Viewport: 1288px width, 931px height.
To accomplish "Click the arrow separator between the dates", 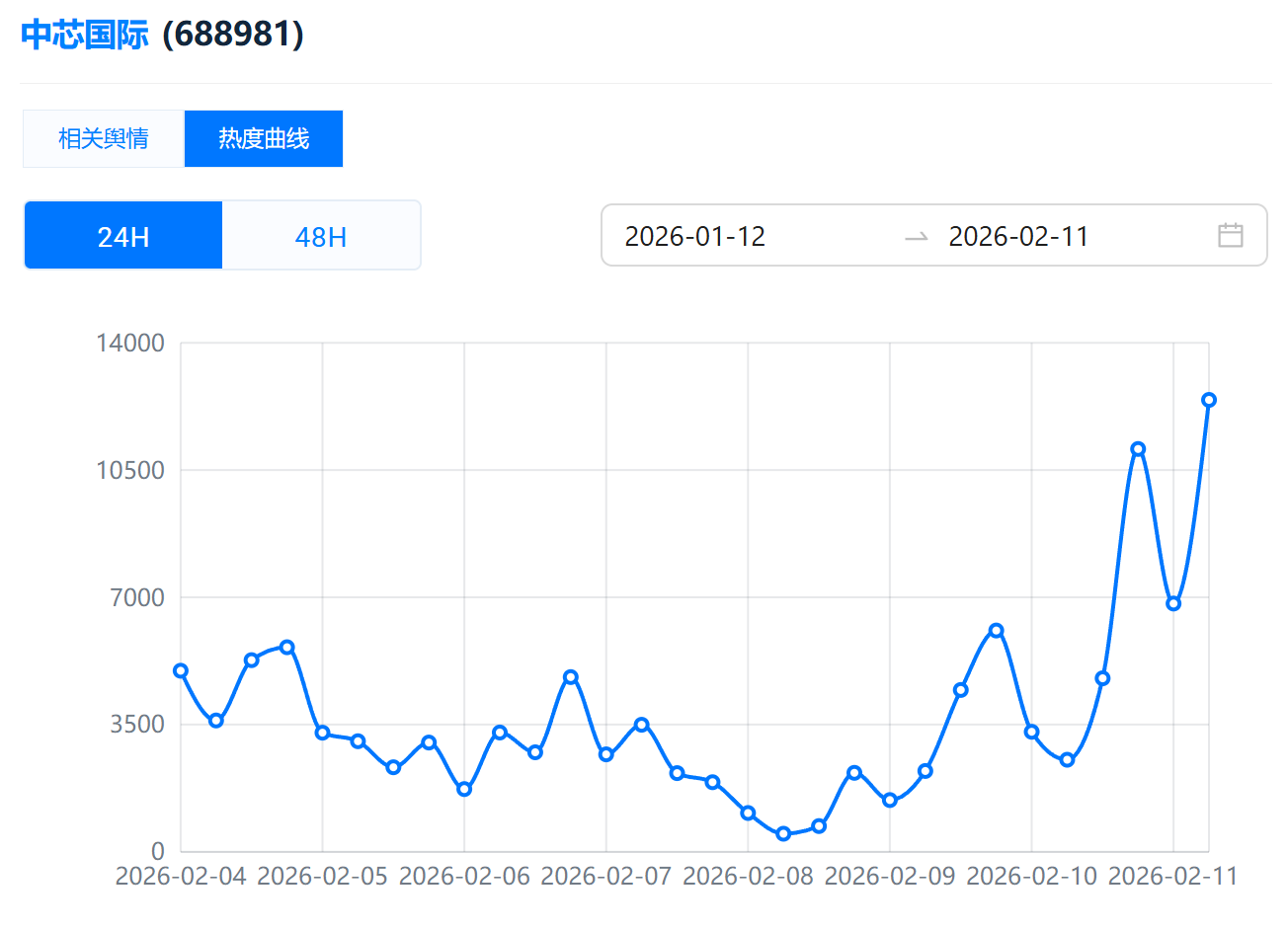I will tap(916, 237).
